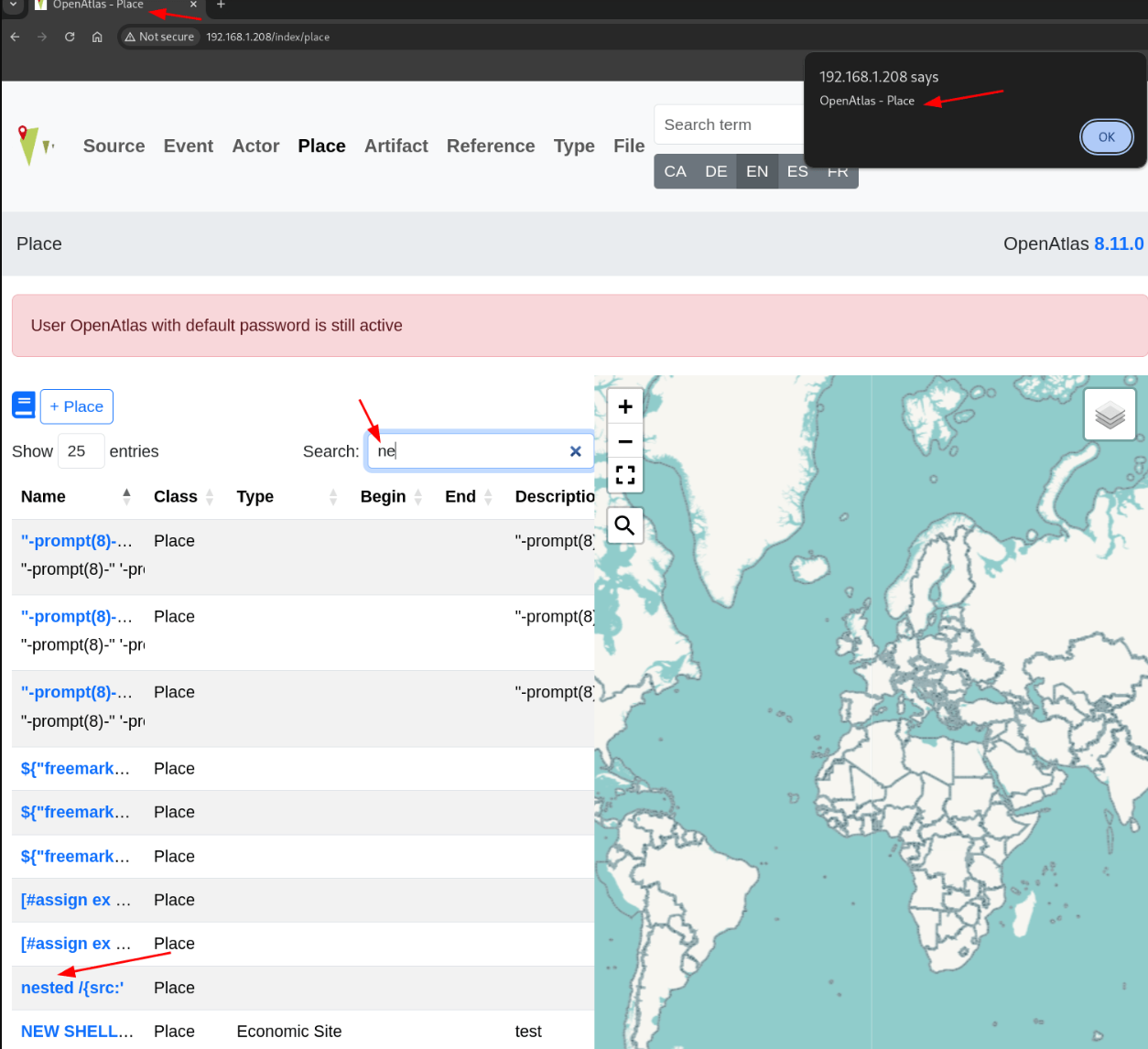Open a new browser tab
This screenshot has height=1049, width=1148.
(221, 5)
